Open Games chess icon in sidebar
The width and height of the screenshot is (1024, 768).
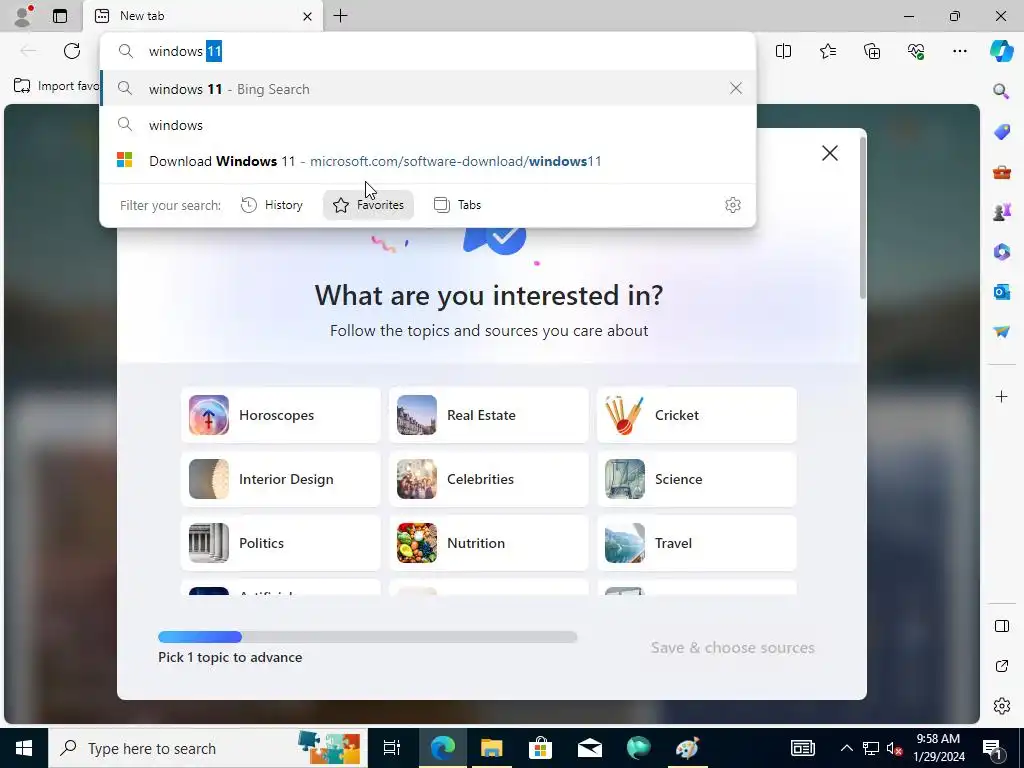(1001, 212)
